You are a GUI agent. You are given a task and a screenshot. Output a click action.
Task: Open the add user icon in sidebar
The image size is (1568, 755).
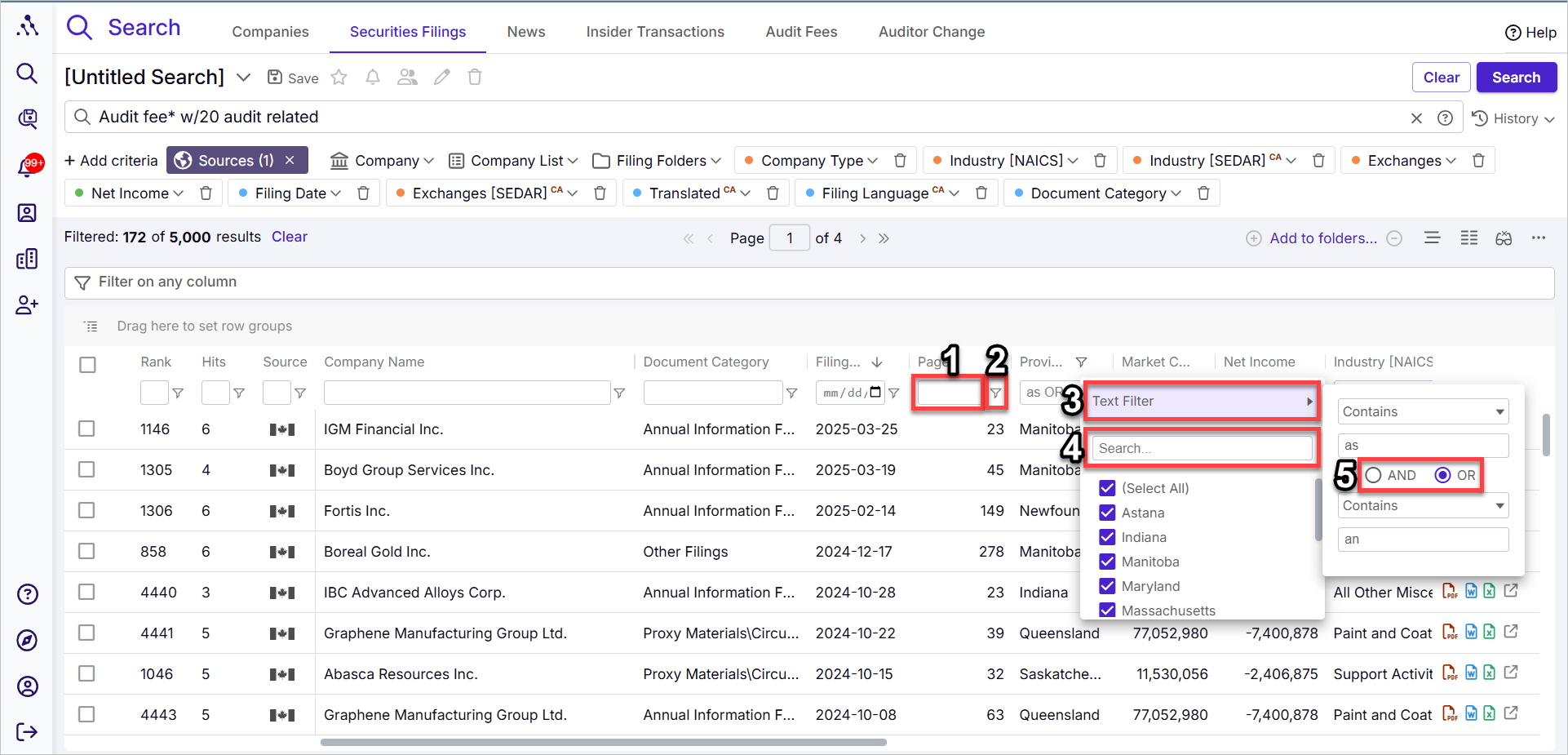(27, 305)
